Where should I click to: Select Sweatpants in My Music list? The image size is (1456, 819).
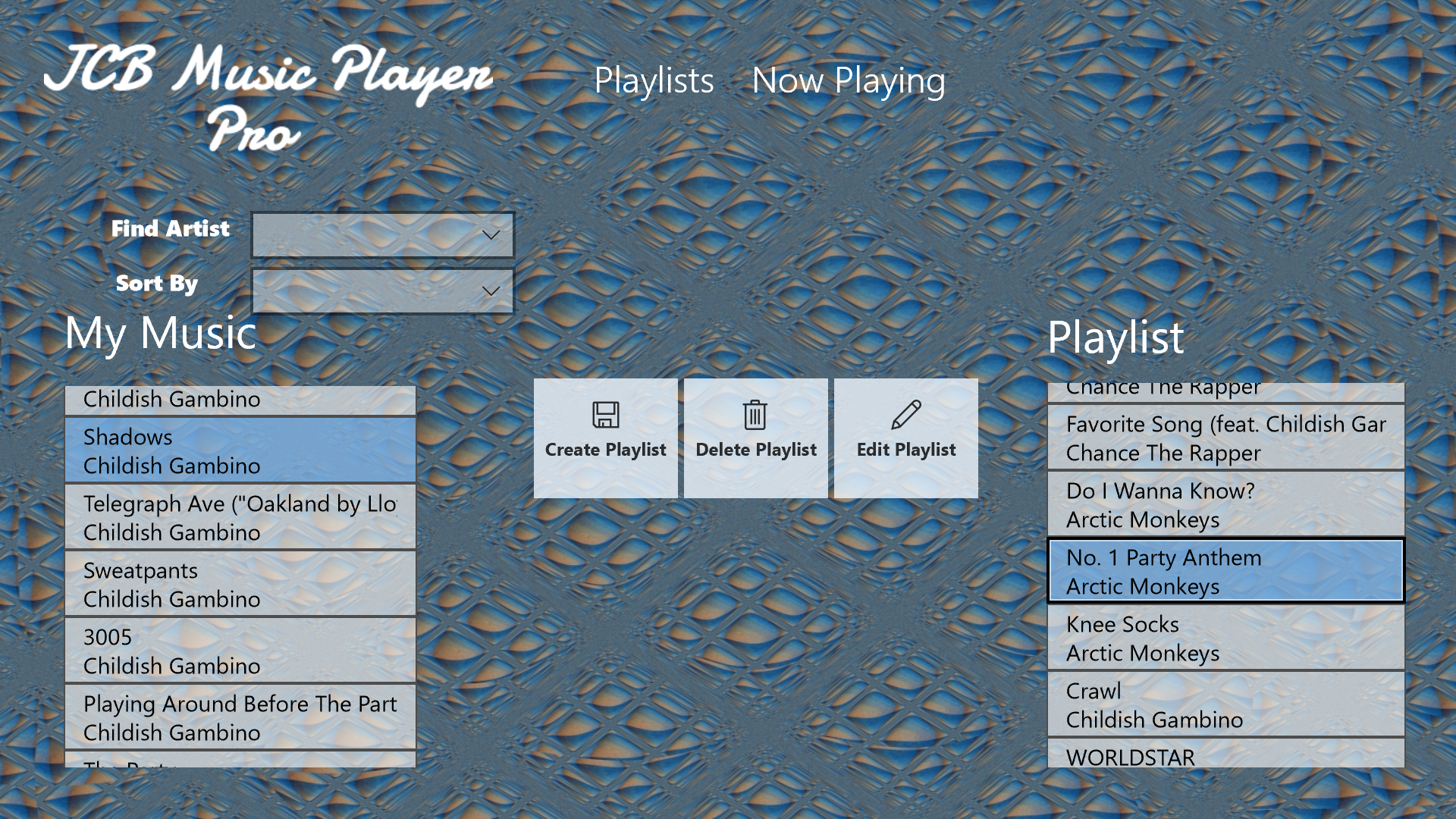point(240,584)
